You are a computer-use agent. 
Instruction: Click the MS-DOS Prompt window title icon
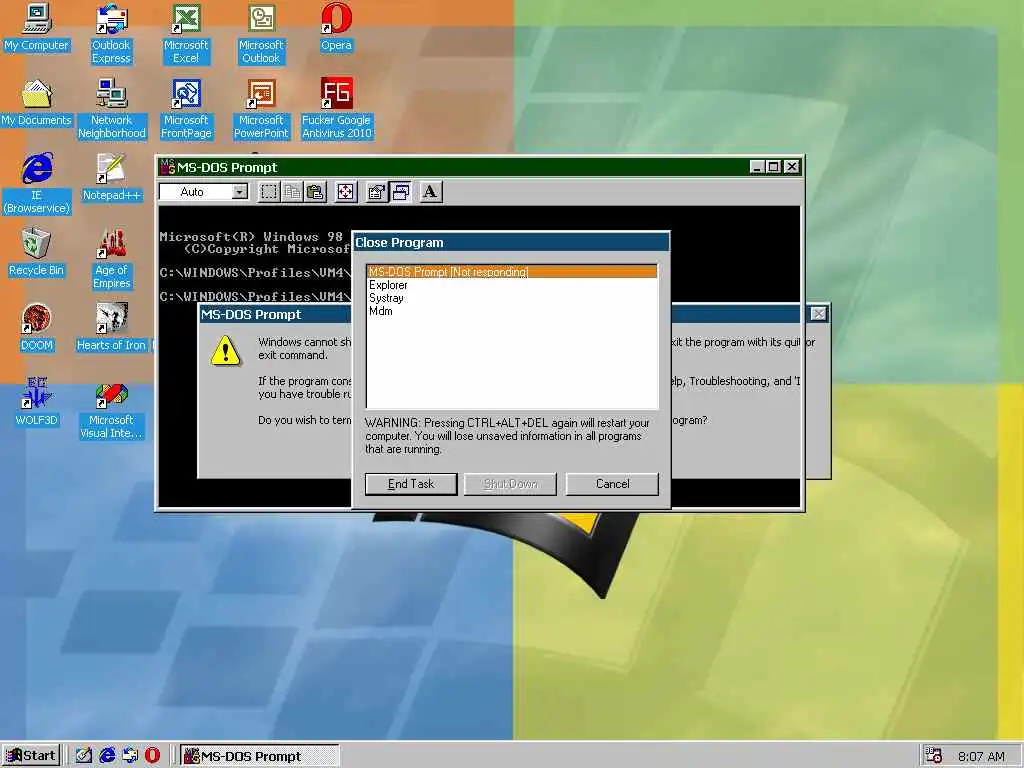click(x=168, y=167)
